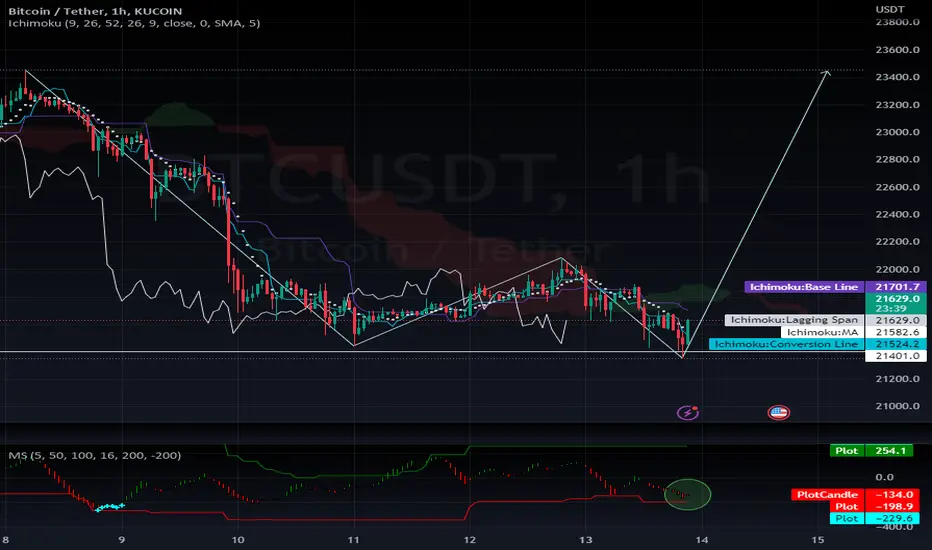This screenshot has height=550, width=932.
Task: Click the 22200.0 price axis label
Action: pos(898,241)
